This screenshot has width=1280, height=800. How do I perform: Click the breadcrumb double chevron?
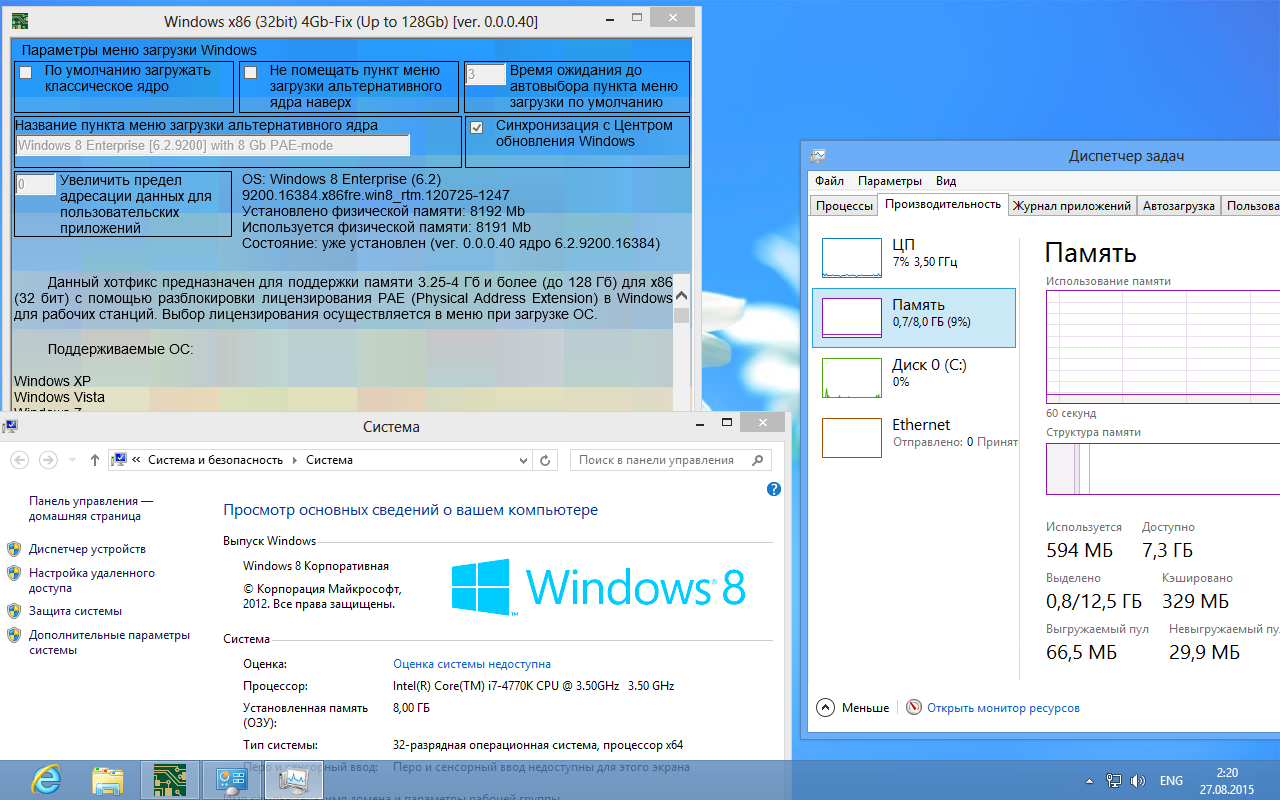[136, 460]
